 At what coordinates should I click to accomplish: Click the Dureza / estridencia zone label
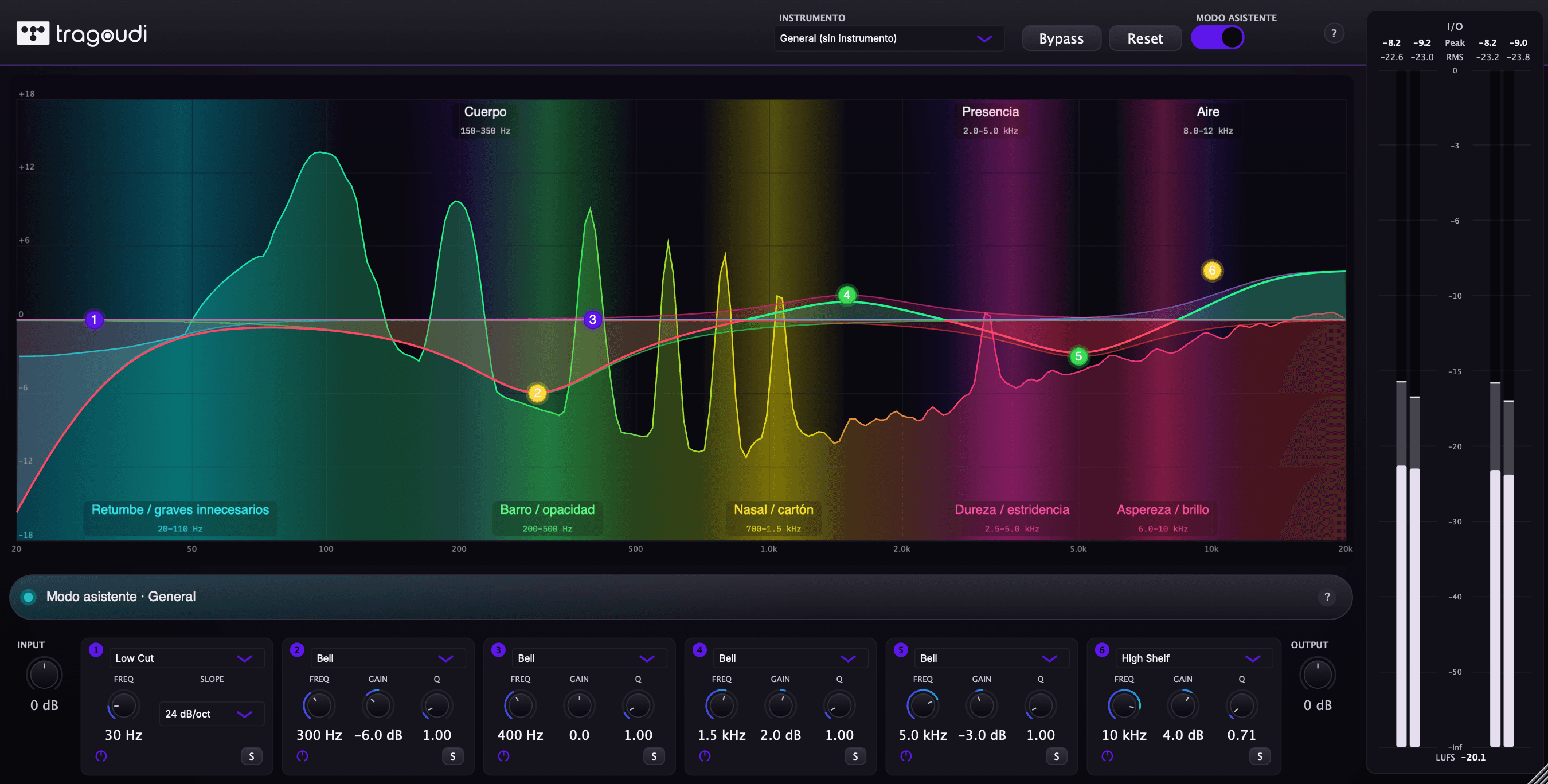[x=1012, y=518]
